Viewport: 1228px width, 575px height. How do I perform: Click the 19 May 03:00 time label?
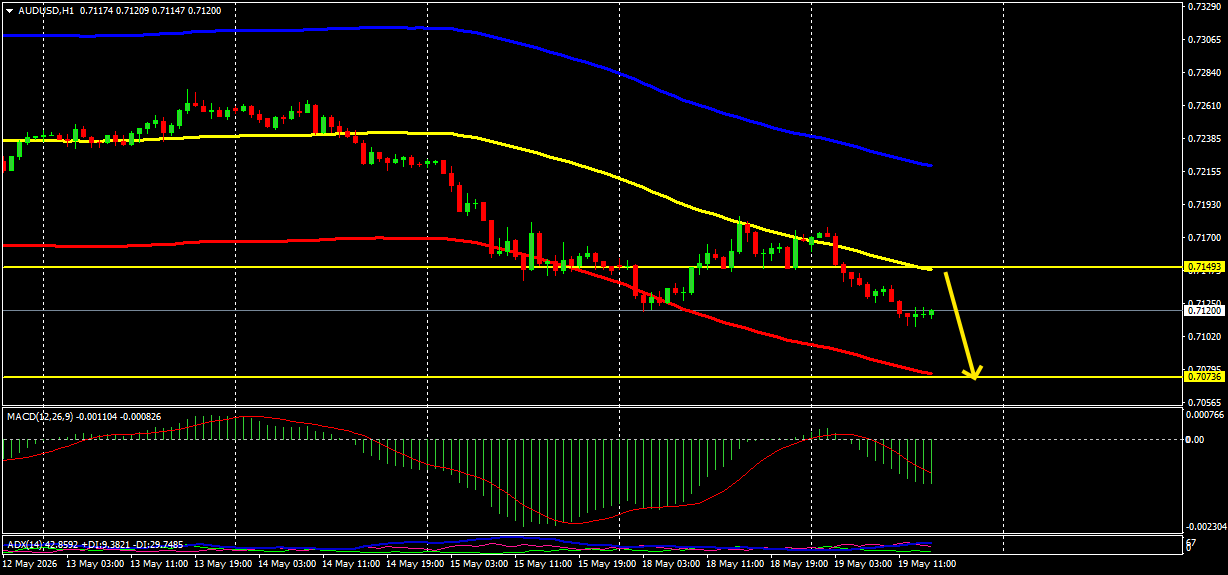tap(864, 565)
